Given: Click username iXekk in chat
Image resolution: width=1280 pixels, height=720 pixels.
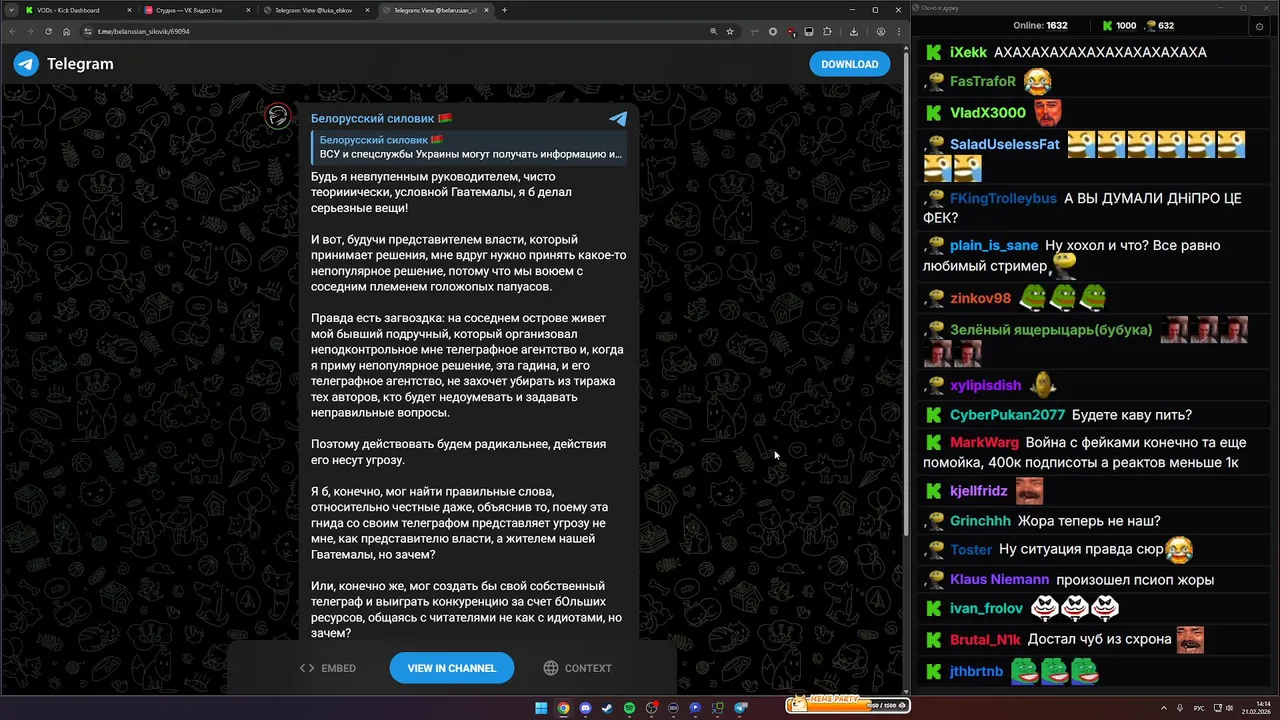Looking at the screenshot, I should 968,52.
